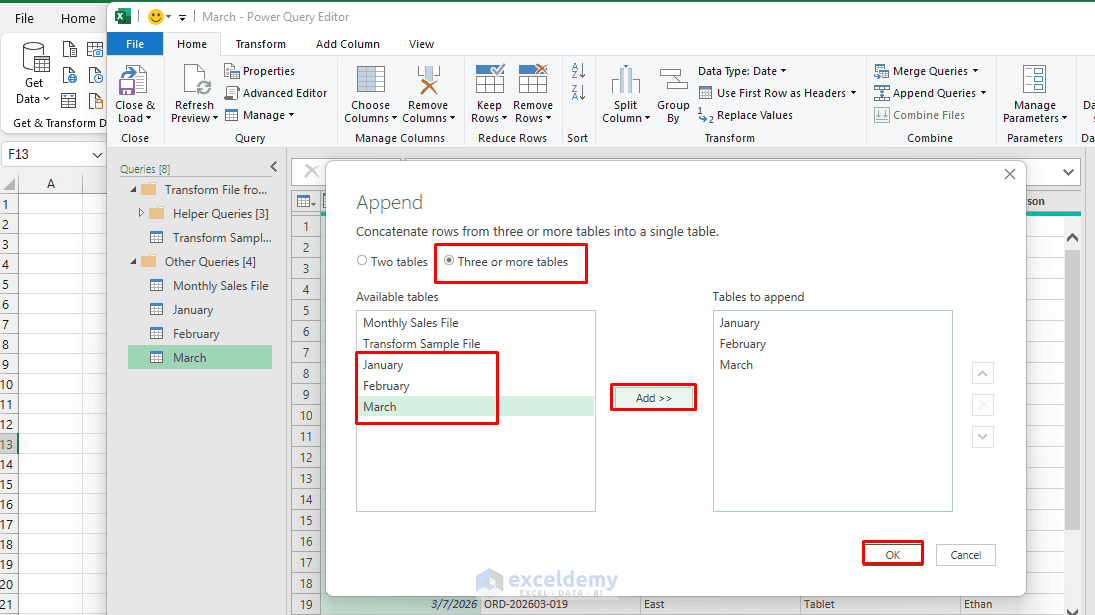Image resolution: width=1095 pixels, height=615 pixels.
Task: Open Manage Parameters
Action: pyautogui.click(x=1035, y=95)
